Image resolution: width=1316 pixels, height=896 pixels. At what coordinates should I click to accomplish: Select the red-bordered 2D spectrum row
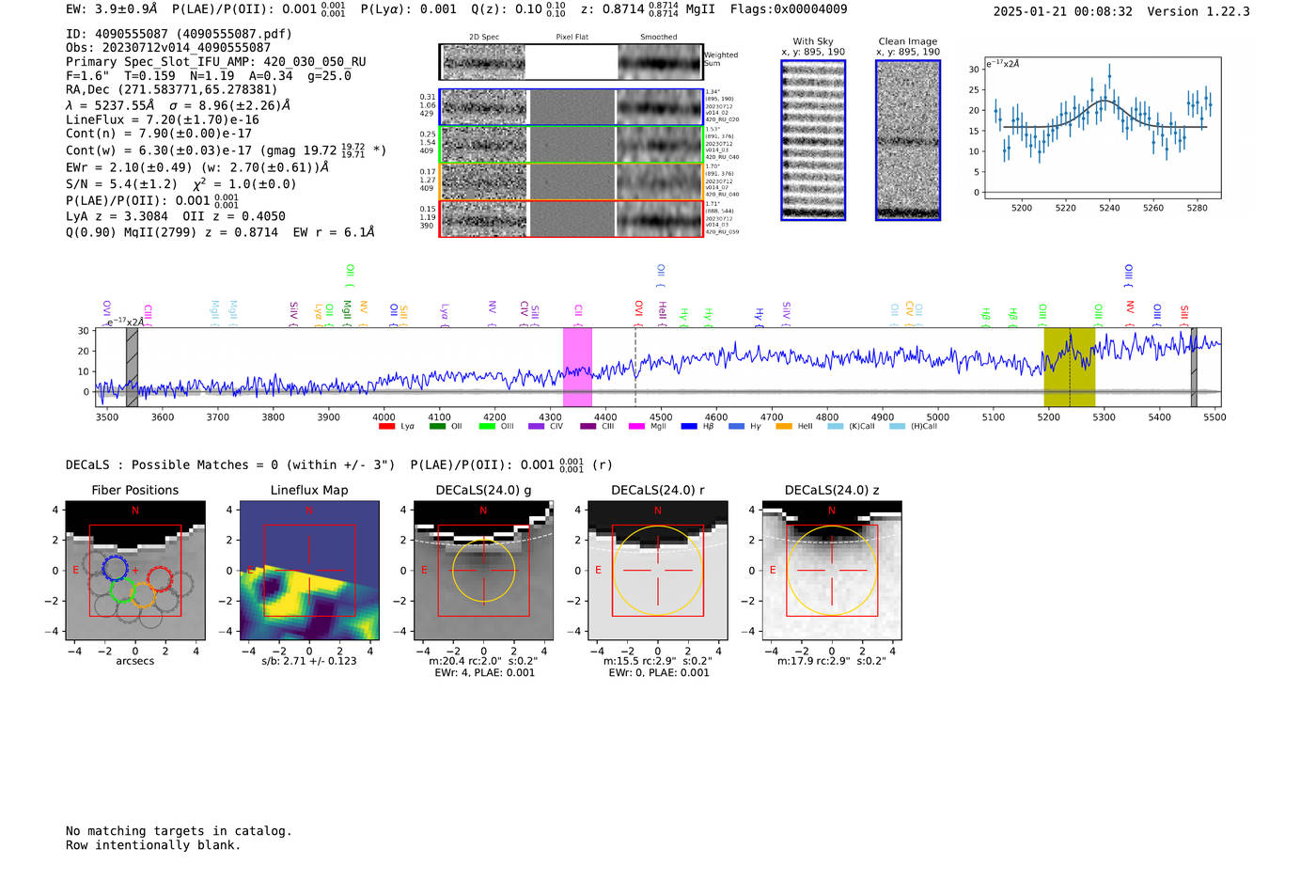point(572,218)
